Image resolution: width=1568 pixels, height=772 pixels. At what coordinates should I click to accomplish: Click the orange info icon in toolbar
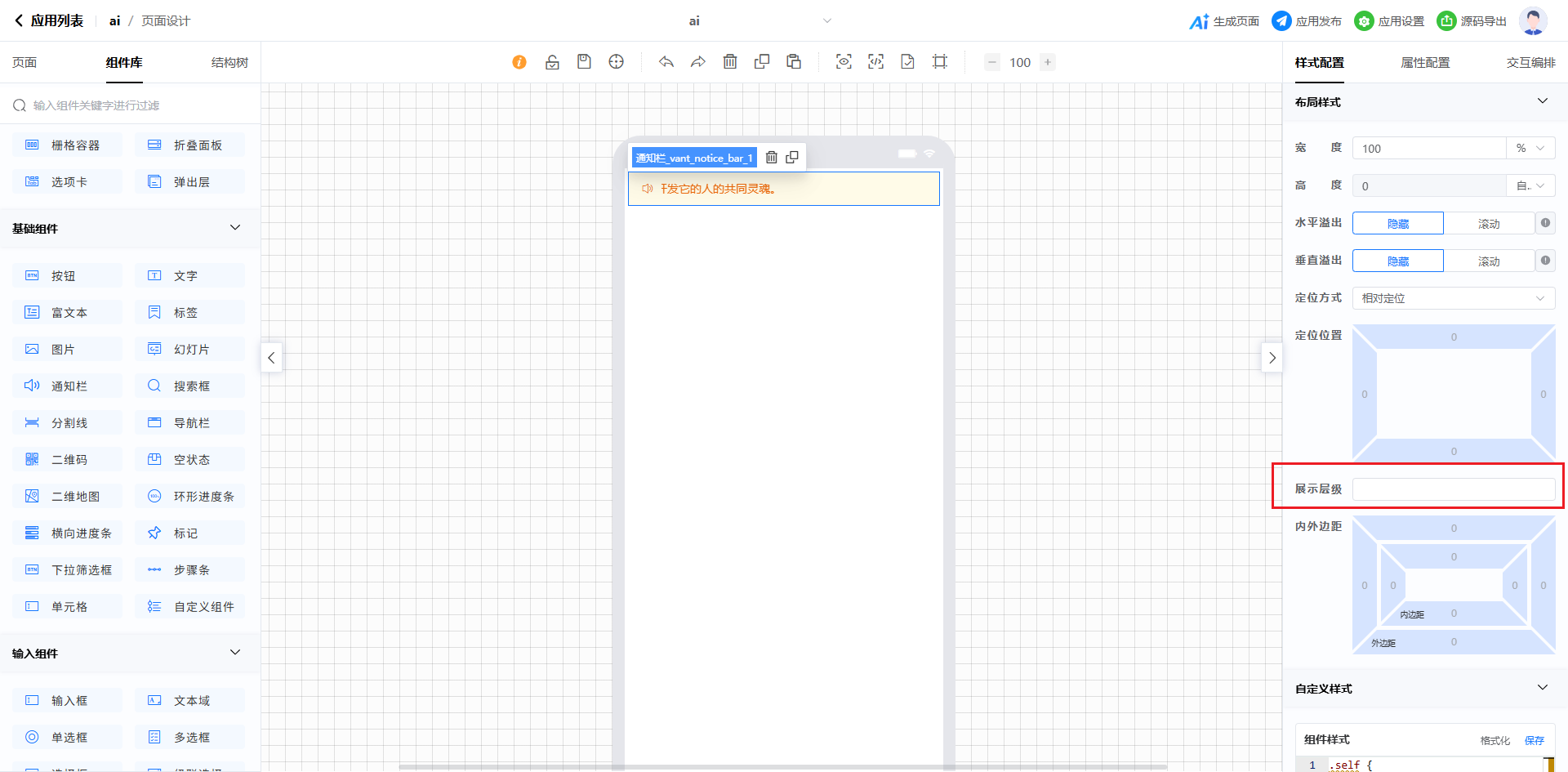[x=519, y=62]
